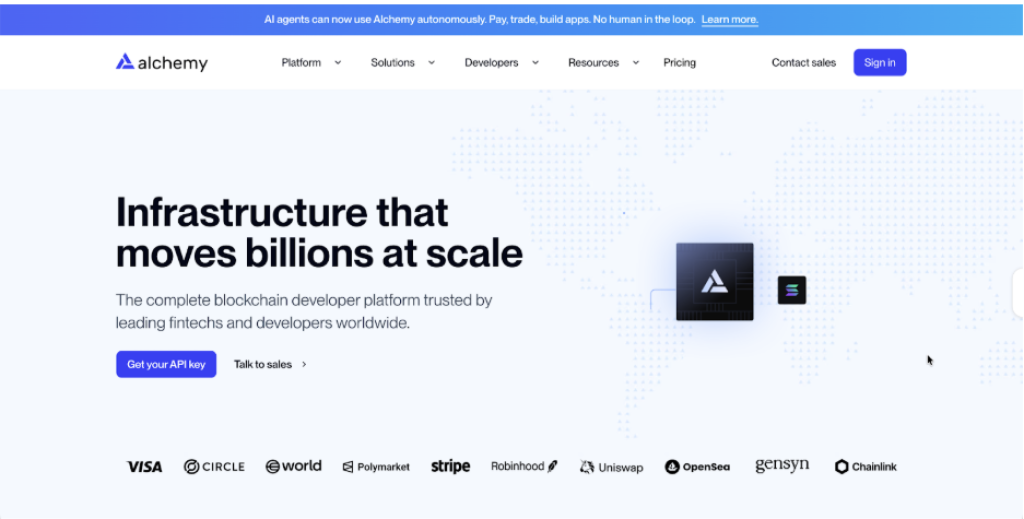Click the OpenSea logo
This screenshot has width=1024, height=519.
tap(697, 467)
